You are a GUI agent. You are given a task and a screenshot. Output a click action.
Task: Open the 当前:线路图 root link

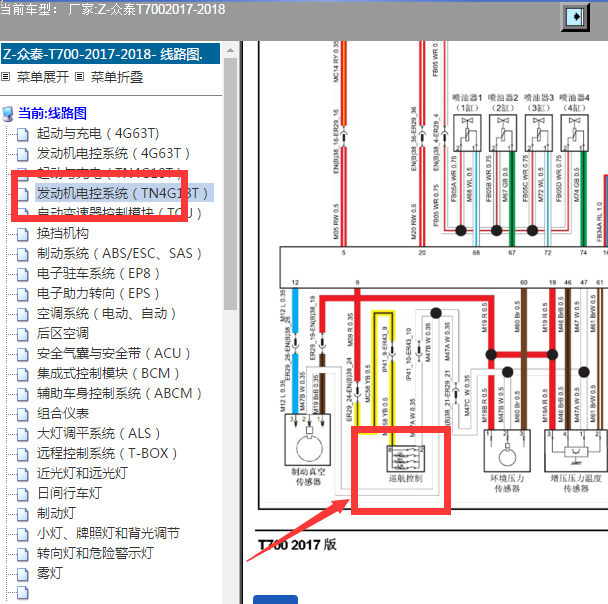pos(52,113)
